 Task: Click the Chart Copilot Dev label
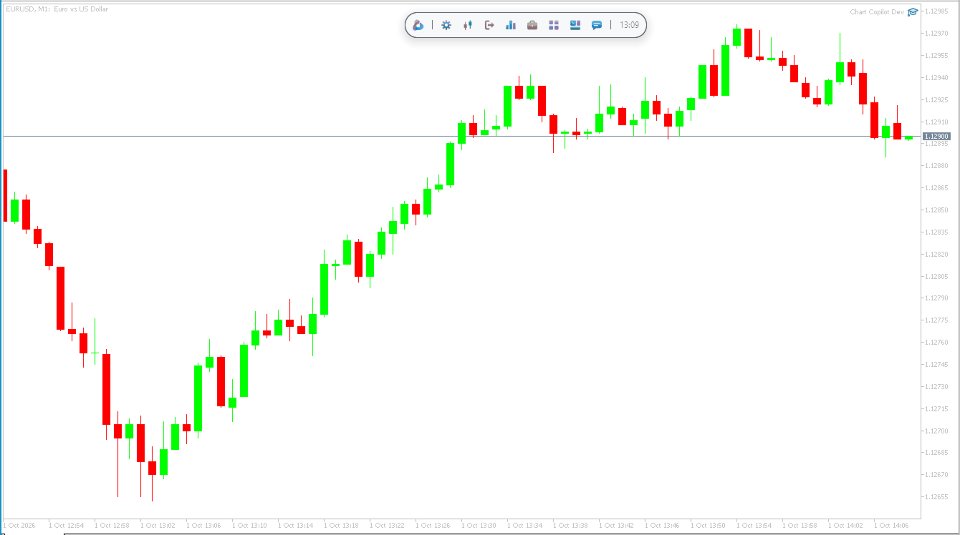(877, 12)
